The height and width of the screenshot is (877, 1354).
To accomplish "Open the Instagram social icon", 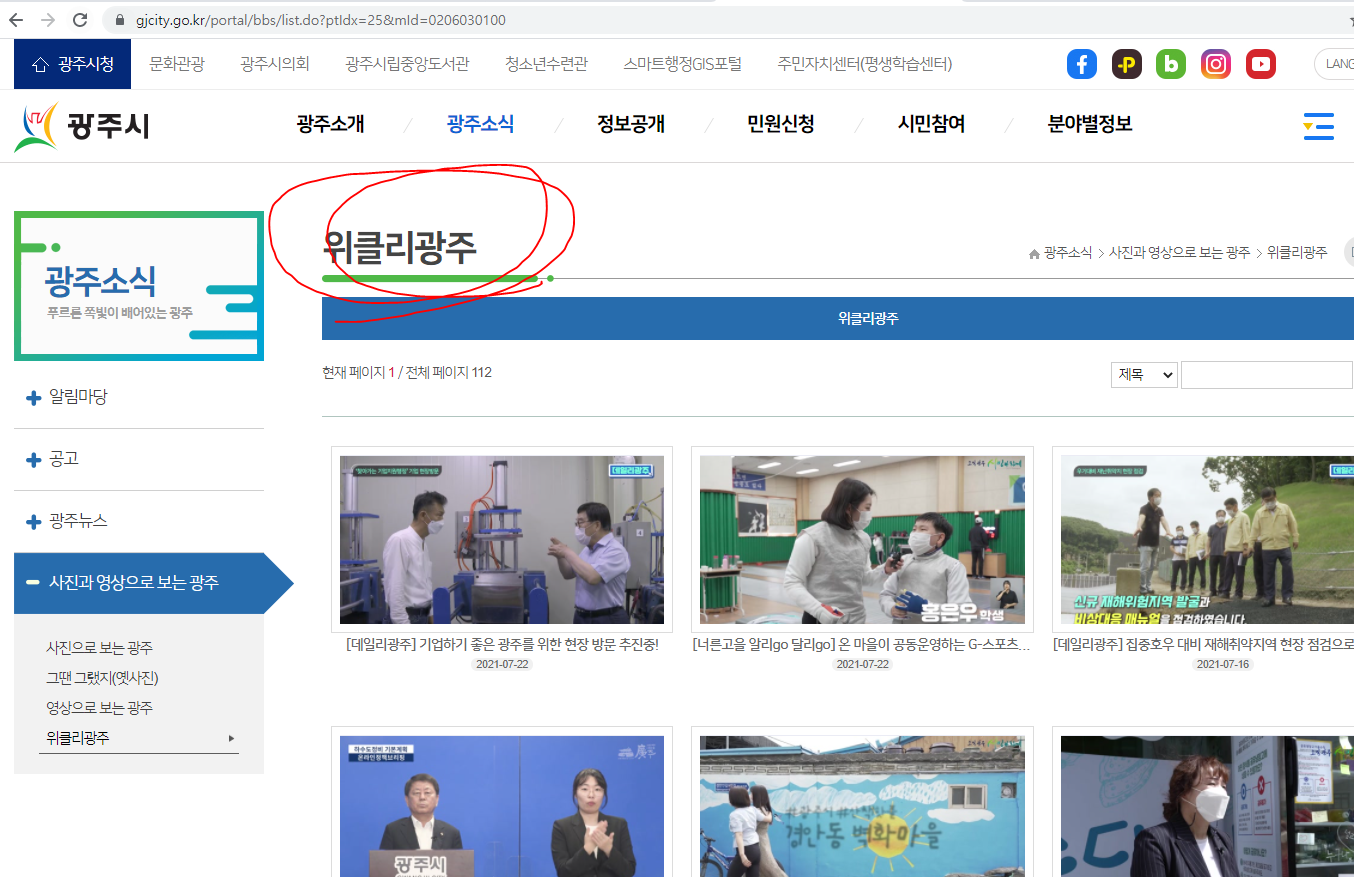I will point(1216,64).
